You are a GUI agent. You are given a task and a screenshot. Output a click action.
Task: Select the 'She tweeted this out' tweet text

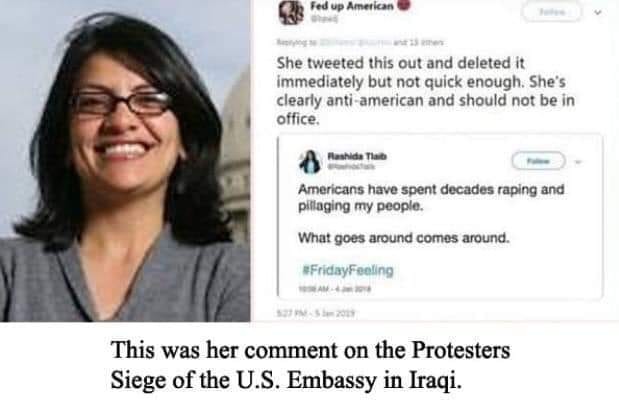point(425,91)
